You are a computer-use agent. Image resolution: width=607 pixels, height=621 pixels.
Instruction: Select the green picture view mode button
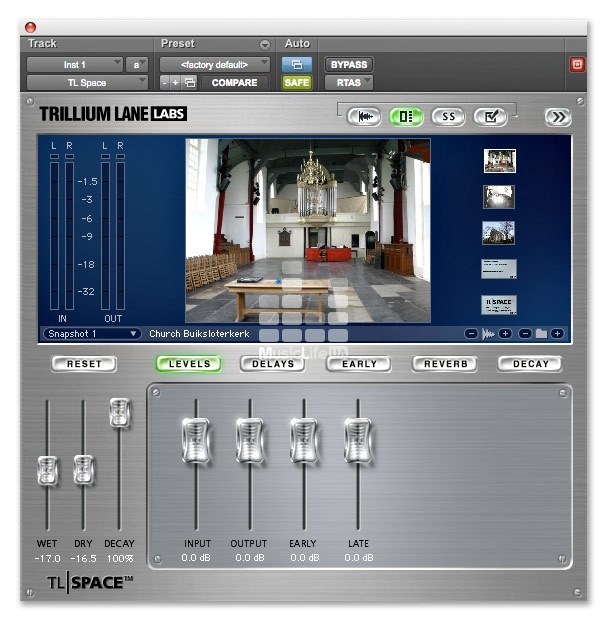point(406,117)
